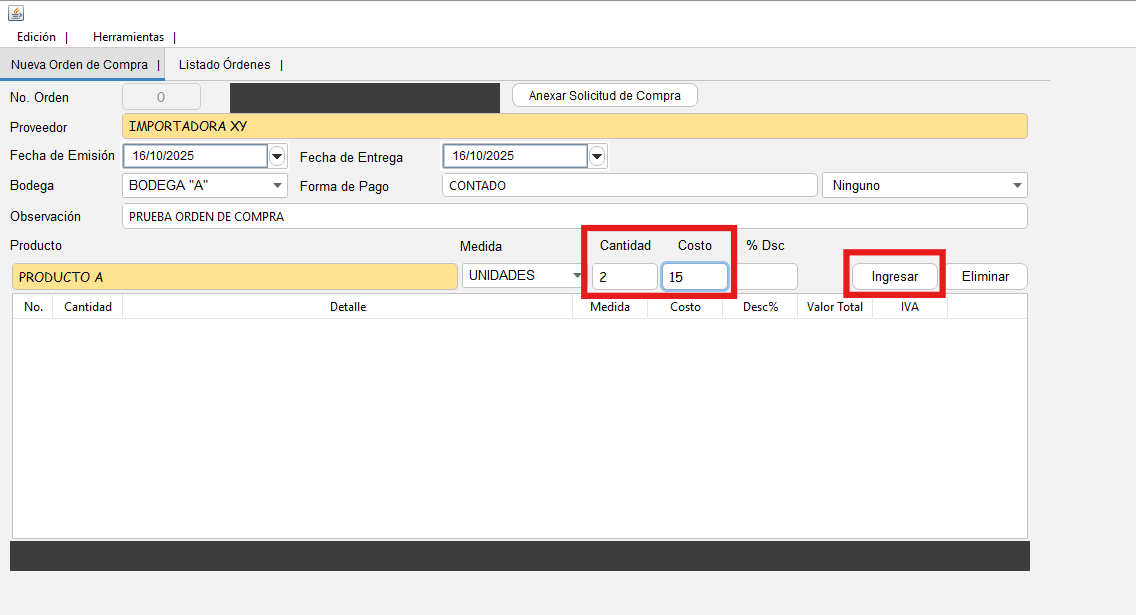The width and height of the screenshot is (1136, 615).
Task: Click the % Dsc input field
Action: [766, 277]
